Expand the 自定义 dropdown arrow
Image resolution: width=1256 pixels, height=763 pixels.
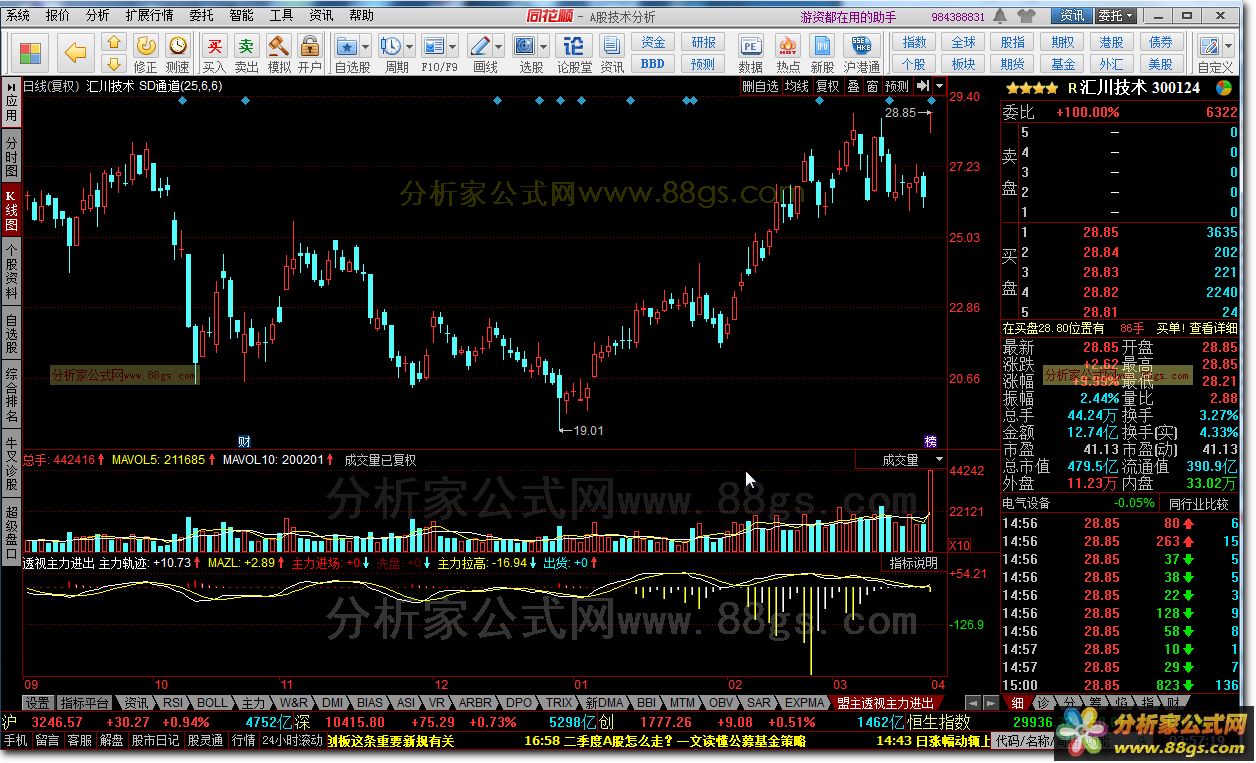coord(1228,47)
